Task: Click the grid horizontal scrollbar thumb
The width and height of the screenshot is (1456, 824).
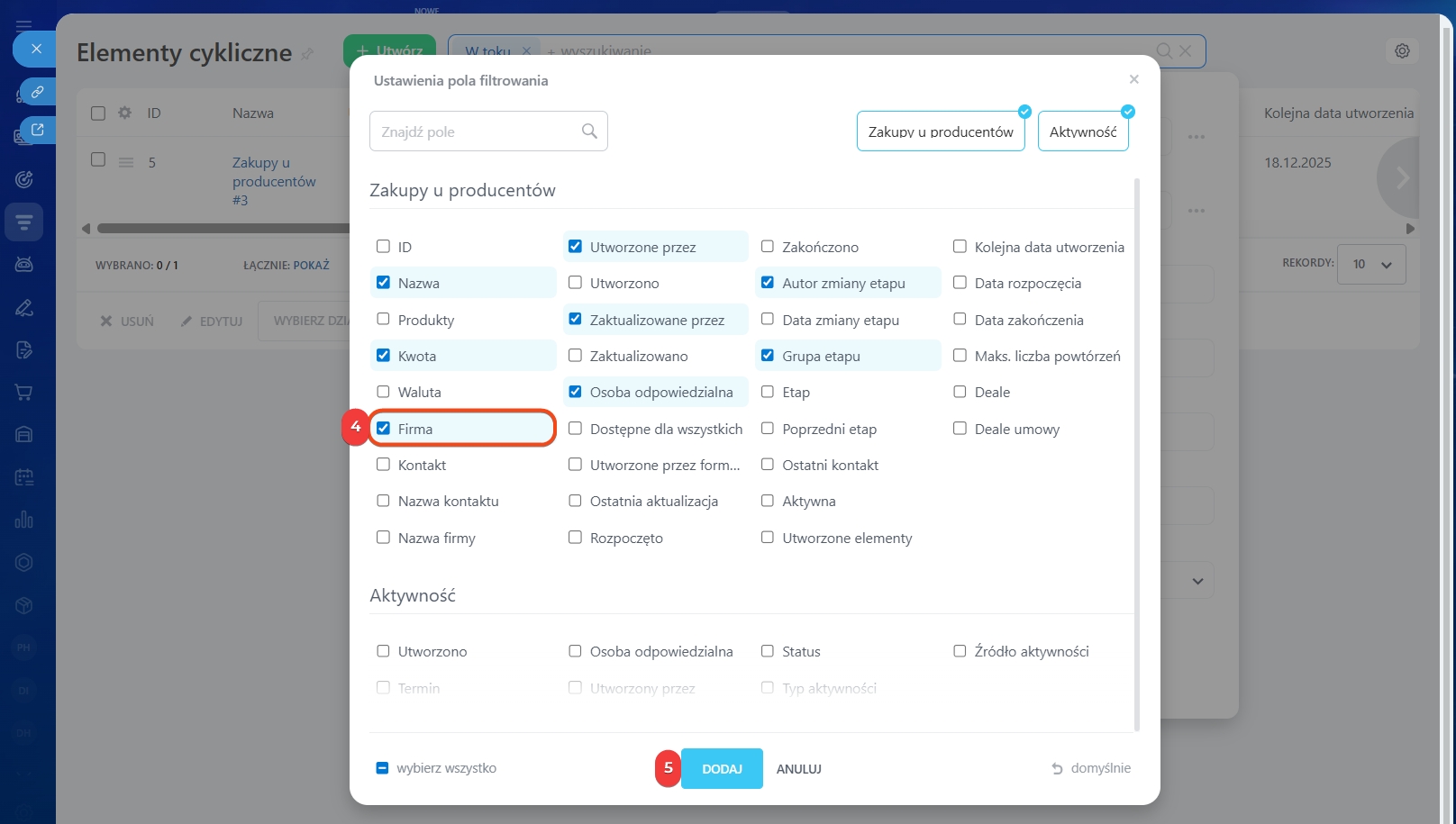Action: coord(223,229)
